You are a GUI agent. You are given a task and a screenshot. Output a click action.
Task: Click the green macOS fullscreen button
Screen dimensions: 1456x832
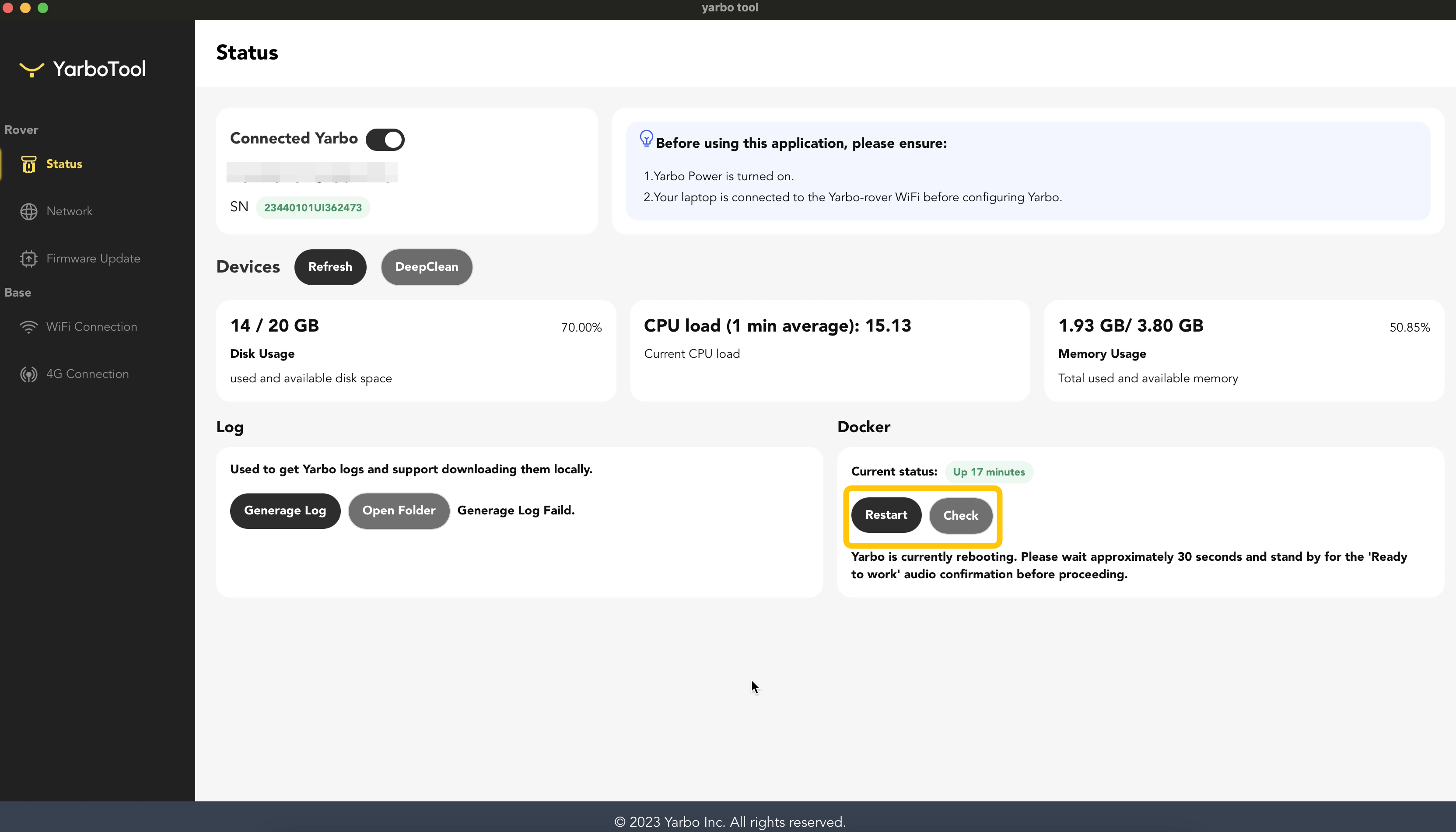click(x=43, y=7)
